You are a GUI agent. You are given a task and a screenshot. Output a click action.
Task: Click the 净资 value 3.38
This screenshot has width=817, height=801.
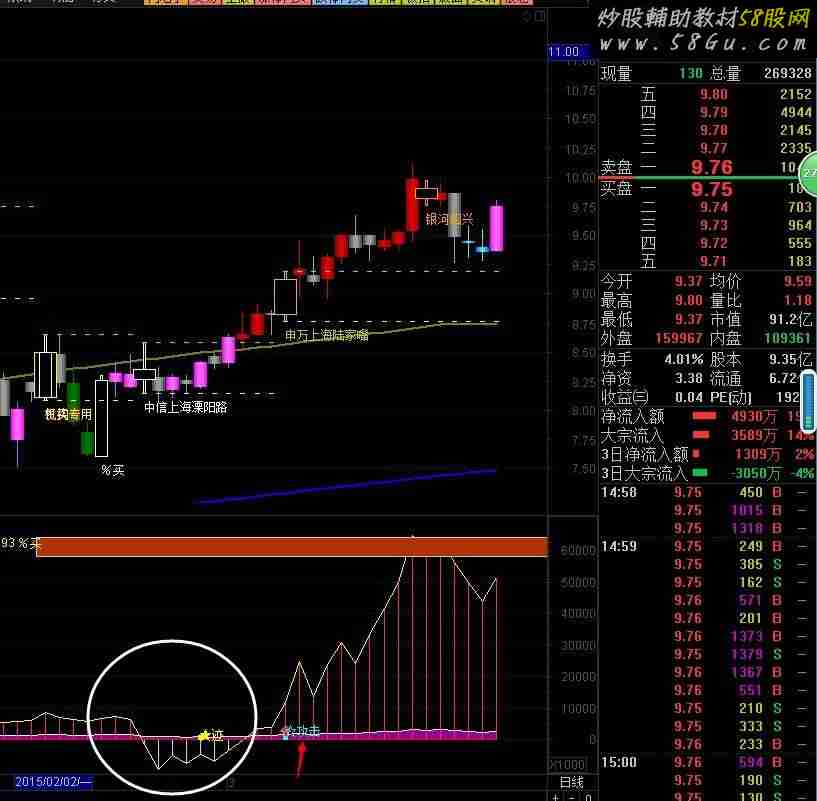[x=688, y=378]
